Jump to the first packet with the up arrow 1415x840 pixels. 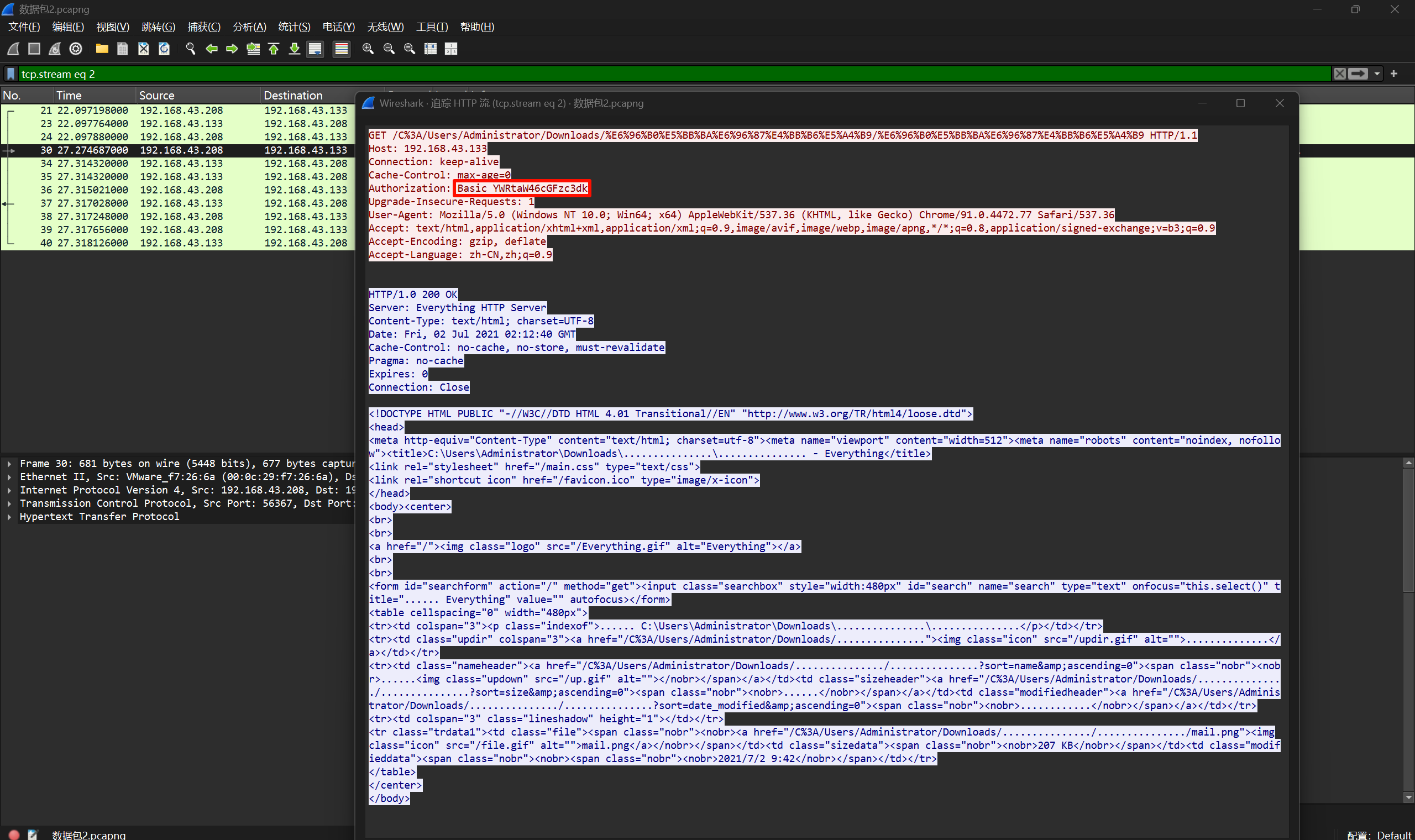pos(274,49)
